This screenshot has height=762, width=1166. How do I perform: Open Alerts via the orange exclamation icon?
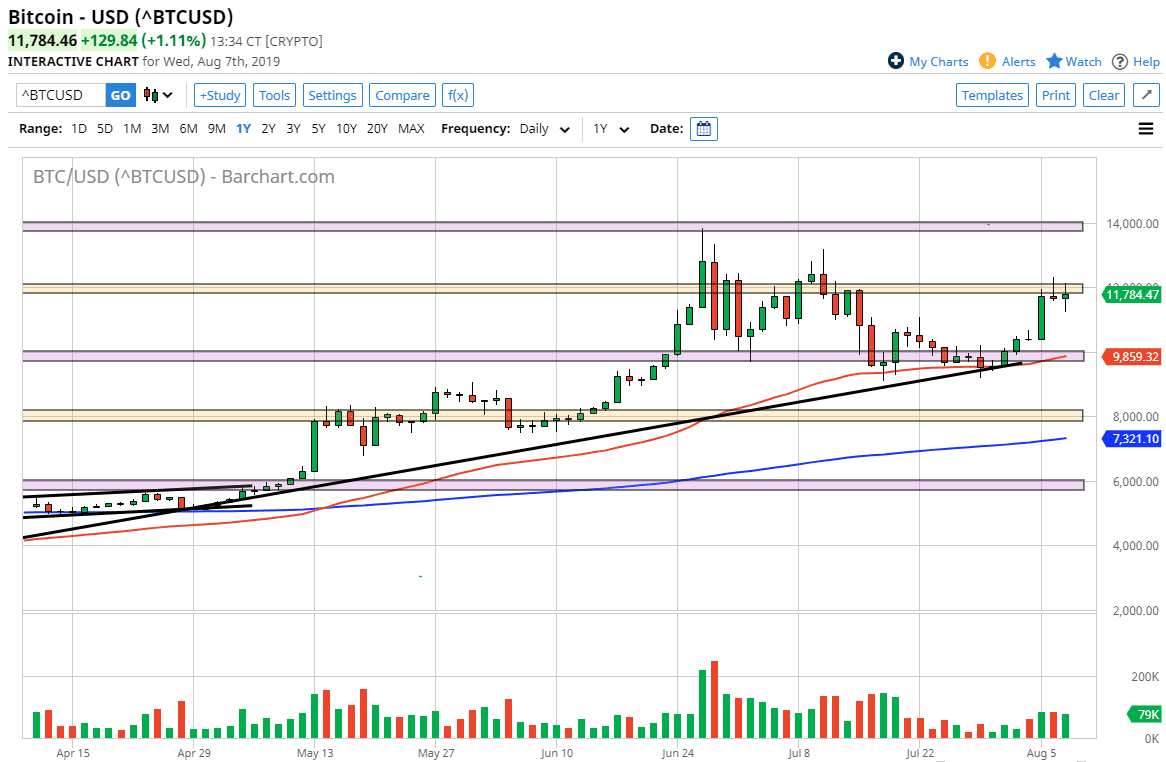(x=987, y=61)
